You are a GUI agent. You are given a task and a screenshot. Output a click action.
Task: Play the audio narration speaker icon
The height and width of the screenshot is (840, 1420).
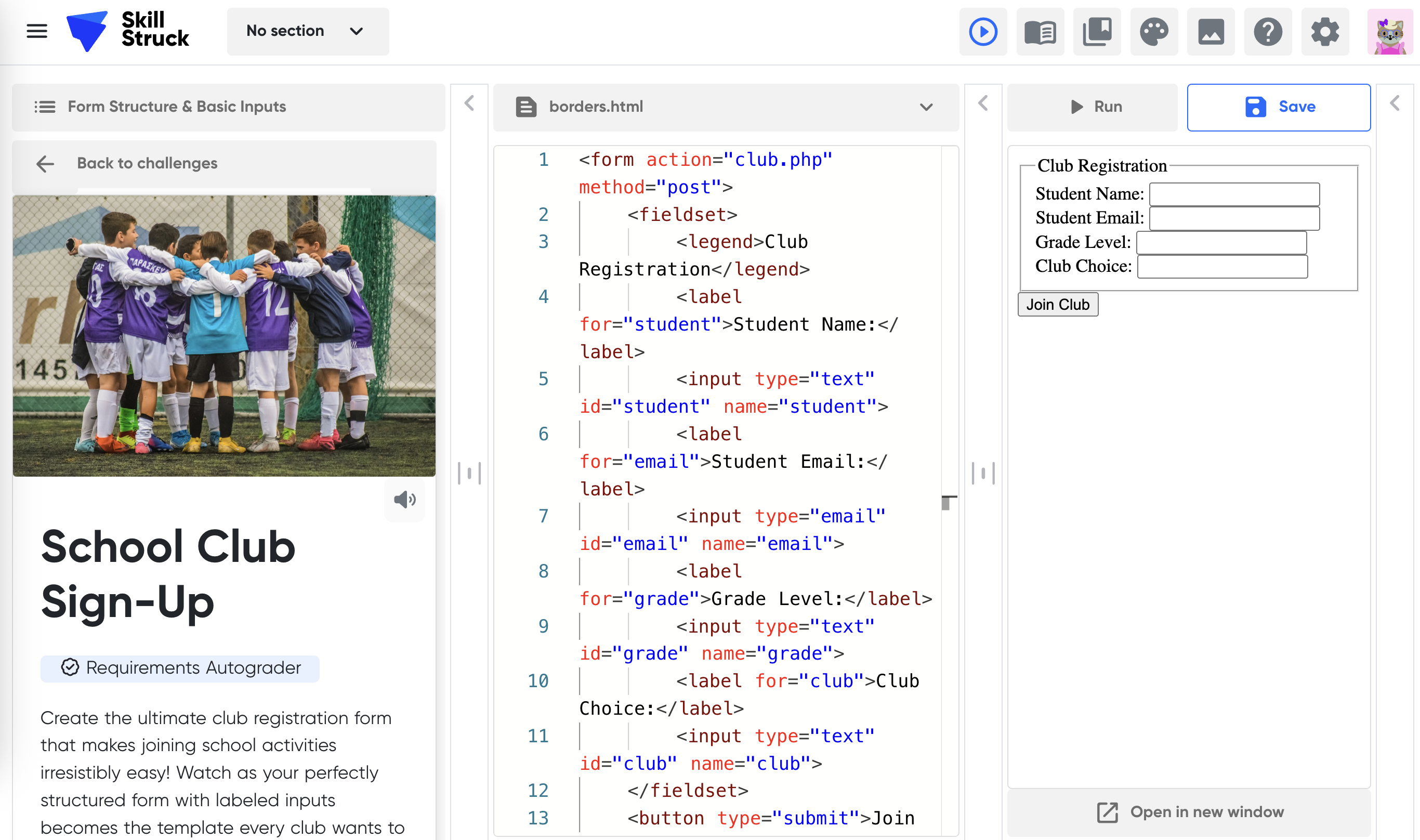click(404, 499)
